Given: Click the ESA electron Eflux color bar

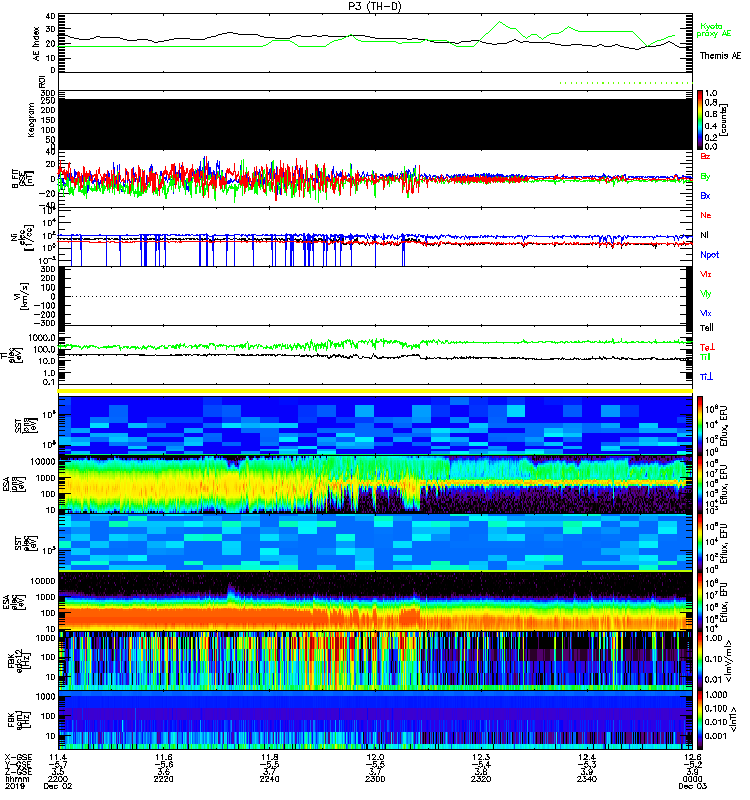Looking at the screenshot, I should coord(700,602).
